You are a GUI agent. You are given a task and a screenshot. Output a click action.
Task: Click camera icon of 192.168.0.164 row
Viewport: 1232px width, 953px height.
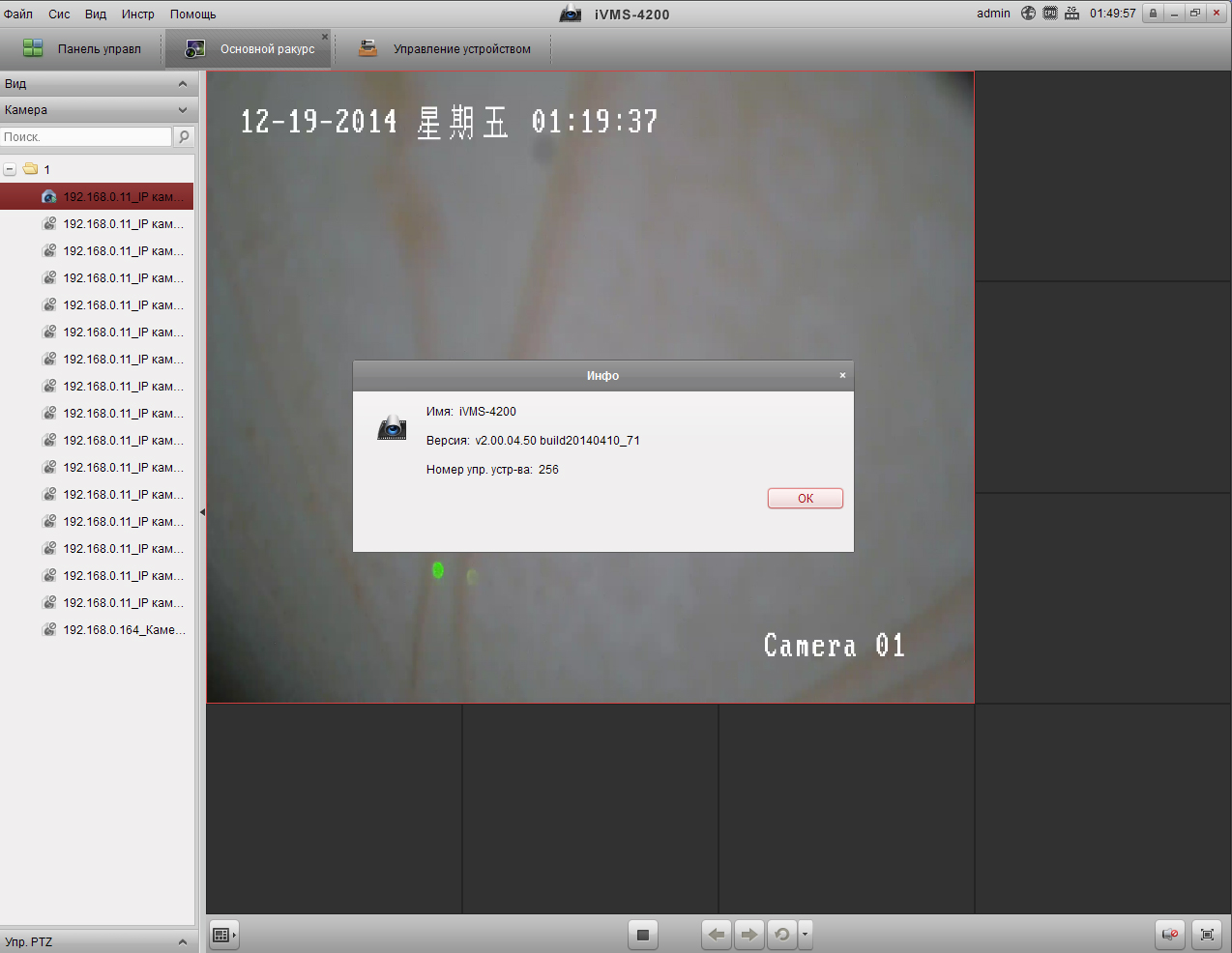pos(49,629)
